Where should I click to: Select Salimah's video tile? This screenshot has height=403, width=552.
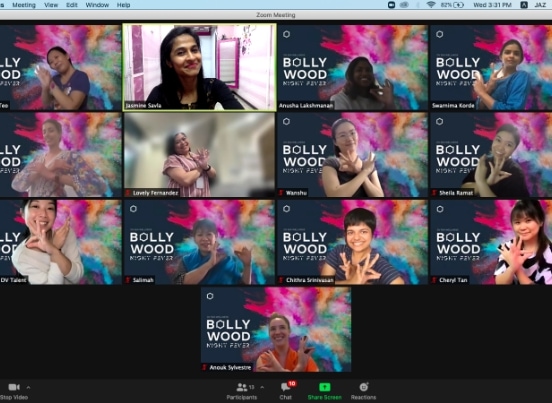click(199, 242)
